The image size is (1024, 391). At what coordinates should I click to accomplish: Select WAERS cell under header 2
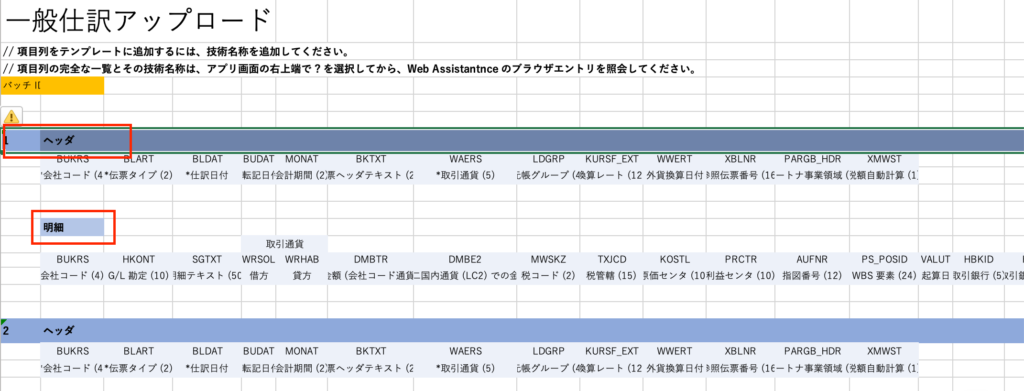pos(465,351)
